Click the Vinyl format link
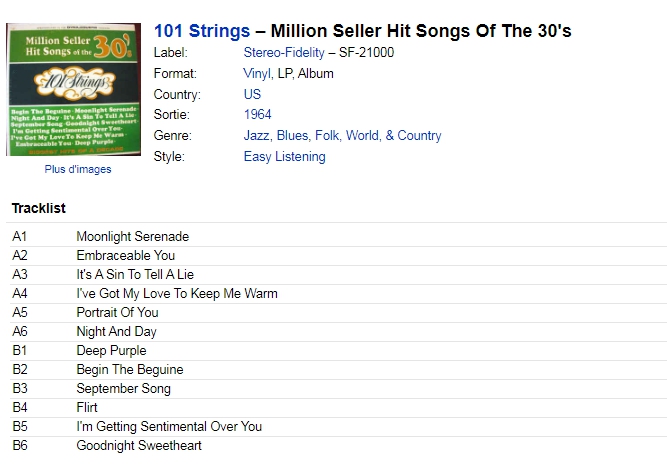The width and height of the screenshot is (667, 465). point(257,74)
